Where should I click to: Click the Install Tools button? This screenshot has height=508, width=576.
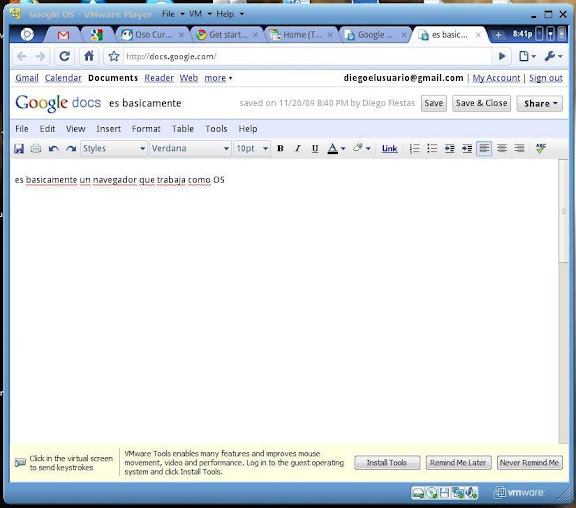point(387,462)
